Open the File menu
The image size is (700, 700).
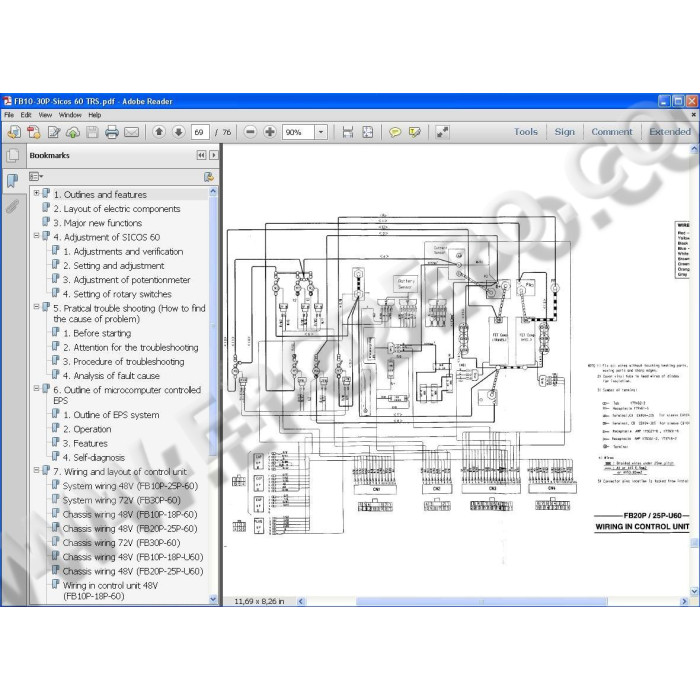[9, 115]
